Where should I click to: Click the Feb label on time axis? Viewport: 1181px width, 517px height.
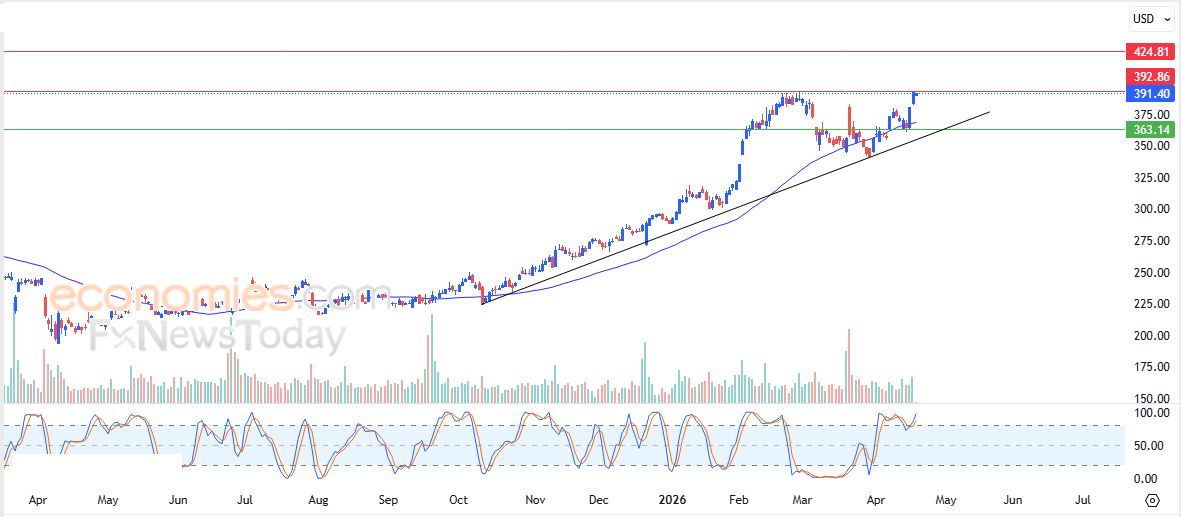click(740, 500)
